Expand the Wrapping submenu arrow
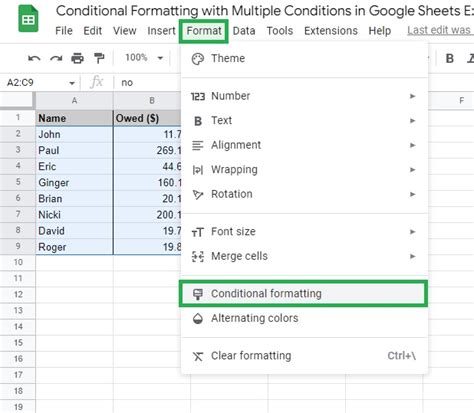The width and height of the screenshot is (474, 413). point(413,170)
